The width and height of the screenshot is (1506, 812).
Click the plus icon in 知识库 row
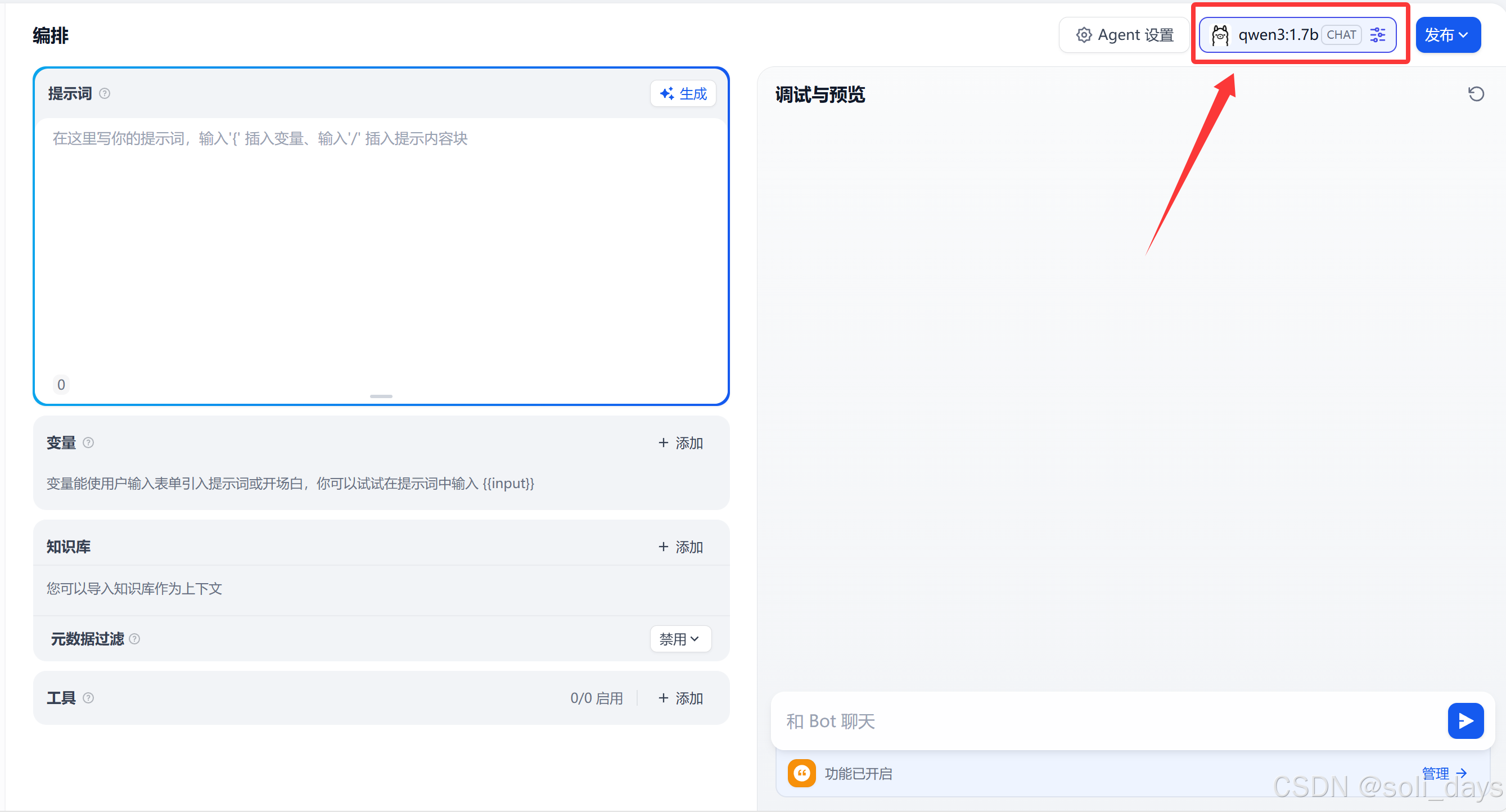(x=663, y=547)
